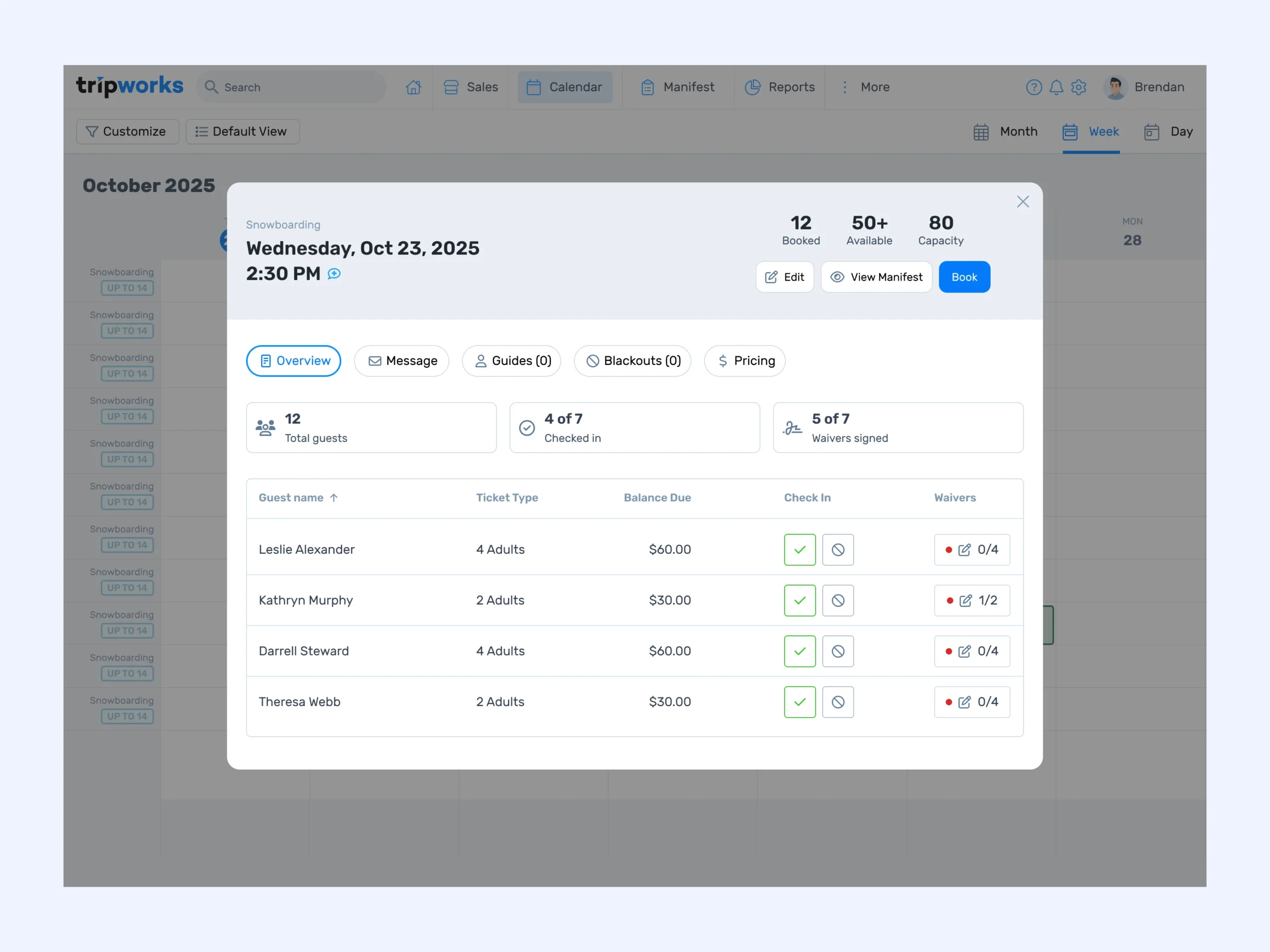Viewport: 1270px width, 952px height.
Task: Click the Waivers signed signature icon
Action: pyautogui.click(x=792, y=427)
